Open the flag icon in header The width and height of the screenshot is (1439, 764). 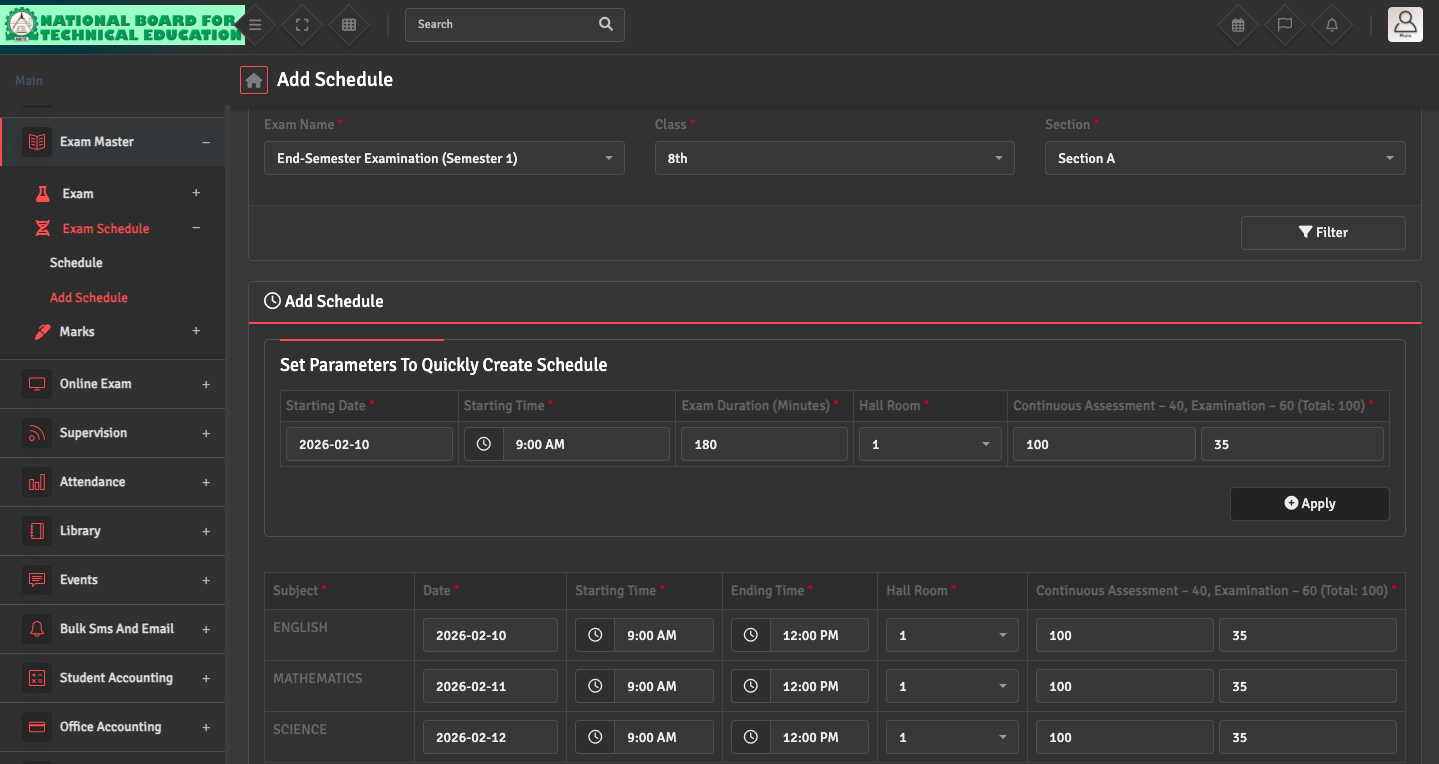coord(1285,25)
